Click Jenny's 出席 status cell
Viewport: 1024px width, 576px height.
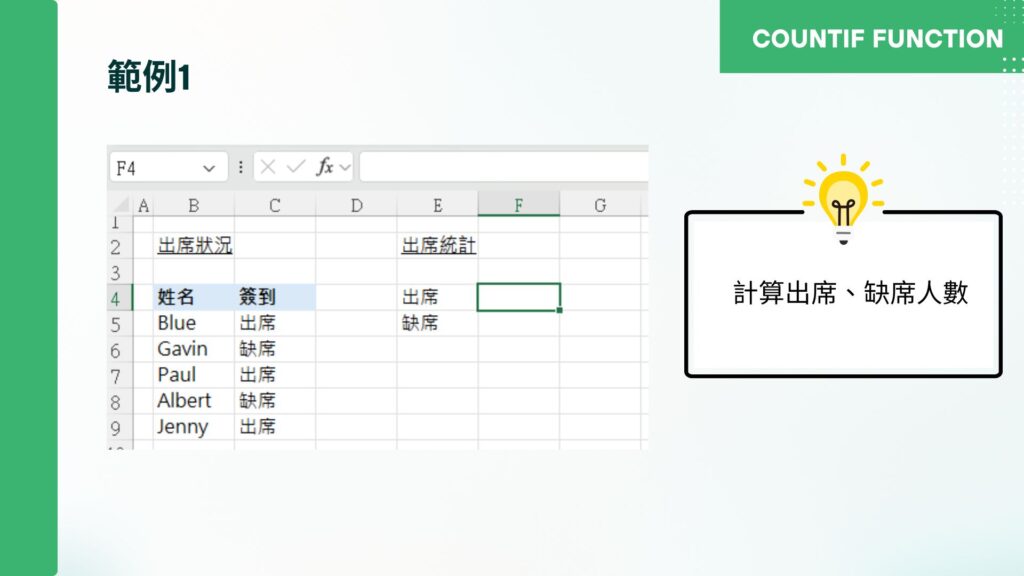click(275, 427)
